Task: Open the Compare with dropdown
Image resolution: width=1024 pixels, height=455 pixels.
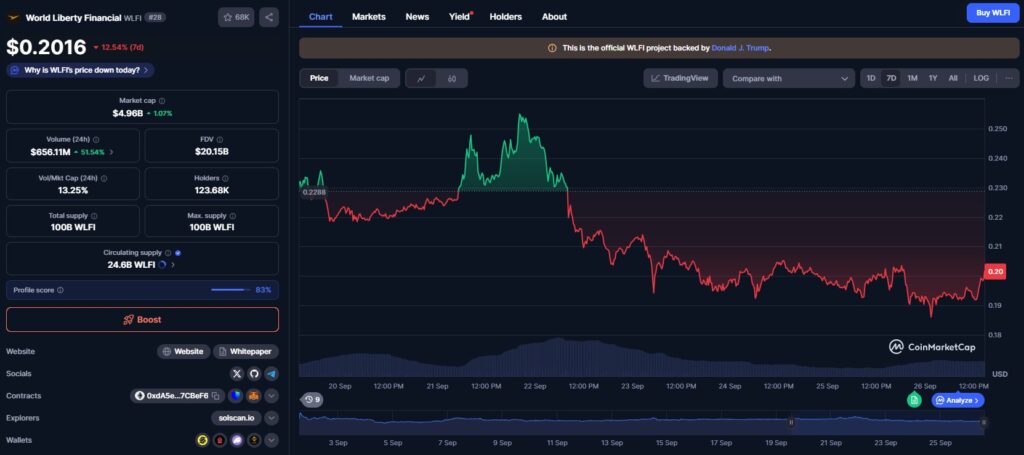Action: 788,78
